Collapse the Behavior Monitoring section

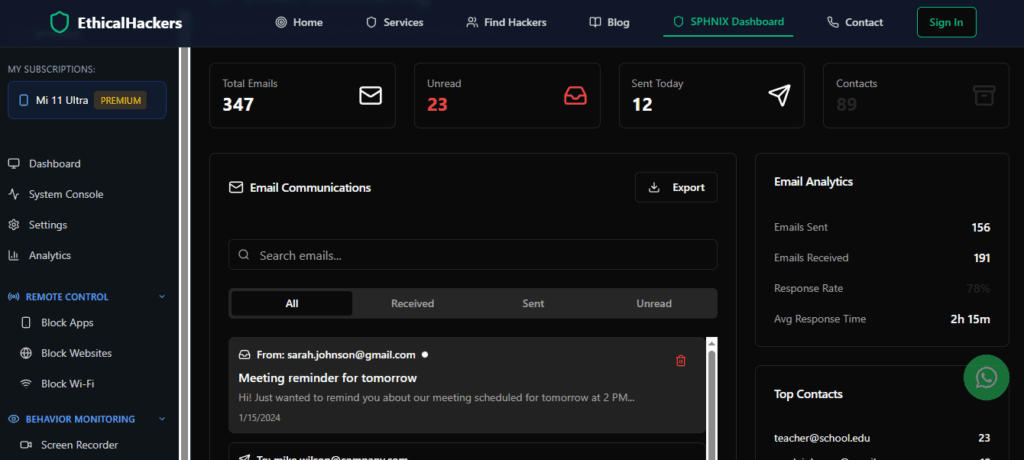click(x=162, y=419)
